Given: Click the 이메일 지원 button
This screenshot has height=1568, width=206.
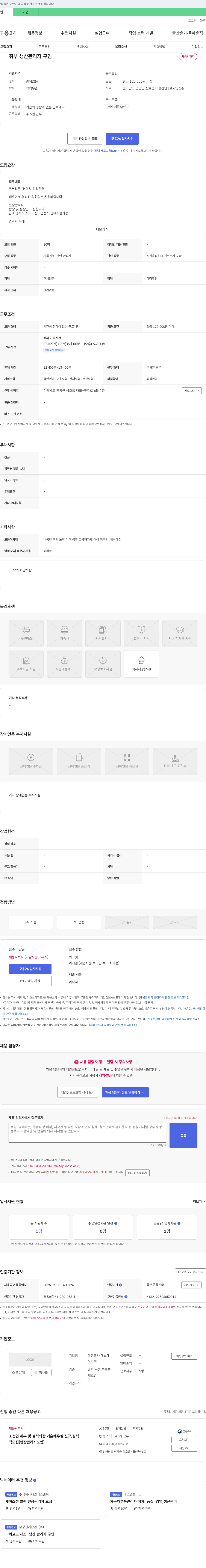Looking at the screenshot, I should 30,981.
